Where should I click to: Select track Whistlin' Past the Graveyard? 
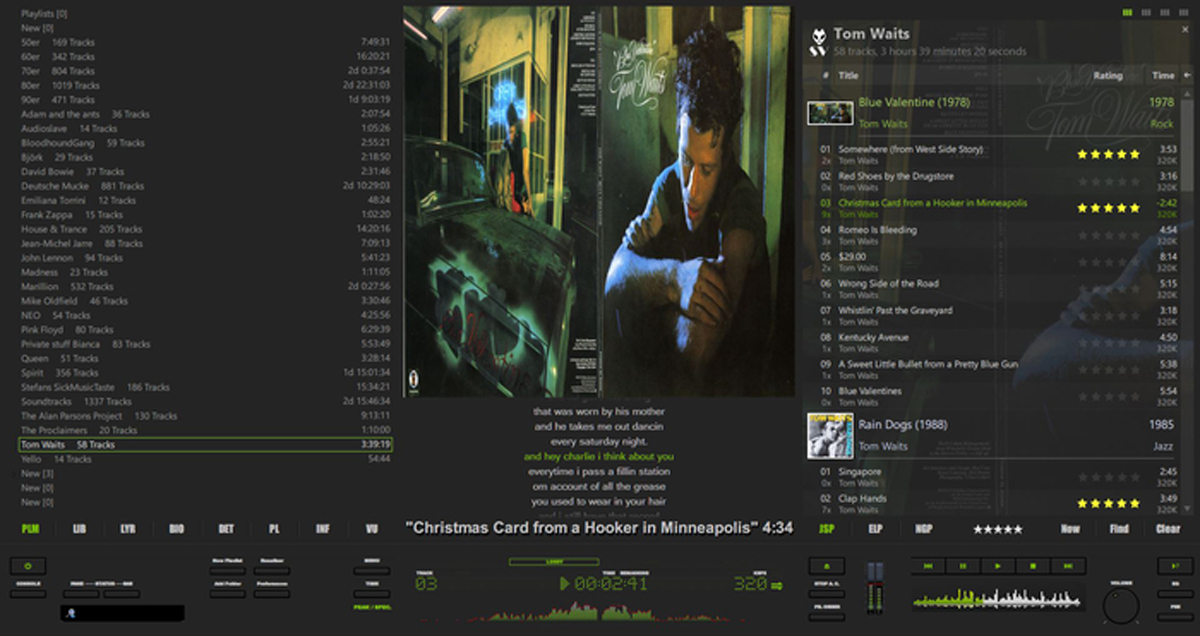pos(990,316)
